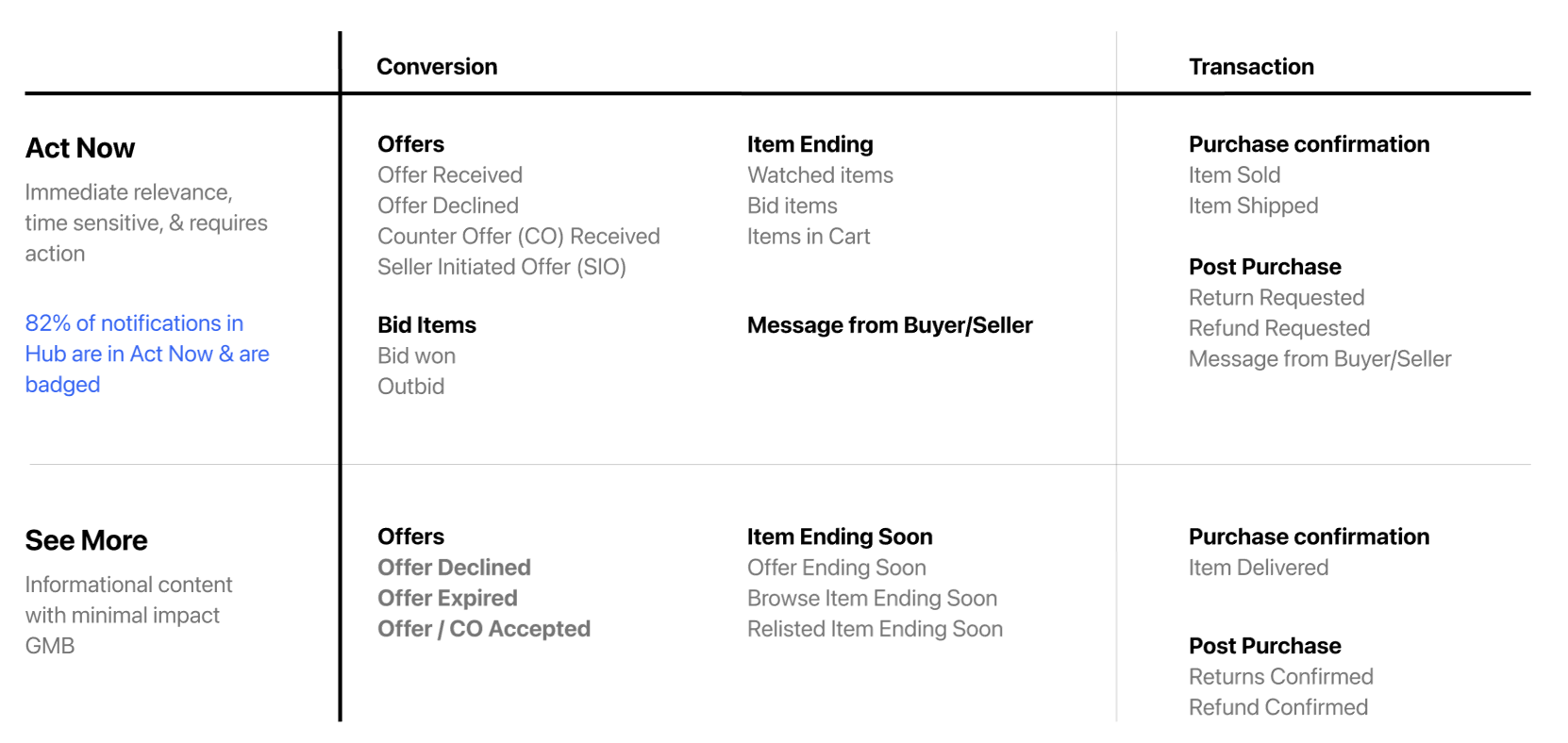Open the blue 82% of notifications link
Screen dimensions: 1568x743
click(x=147, y=354)
